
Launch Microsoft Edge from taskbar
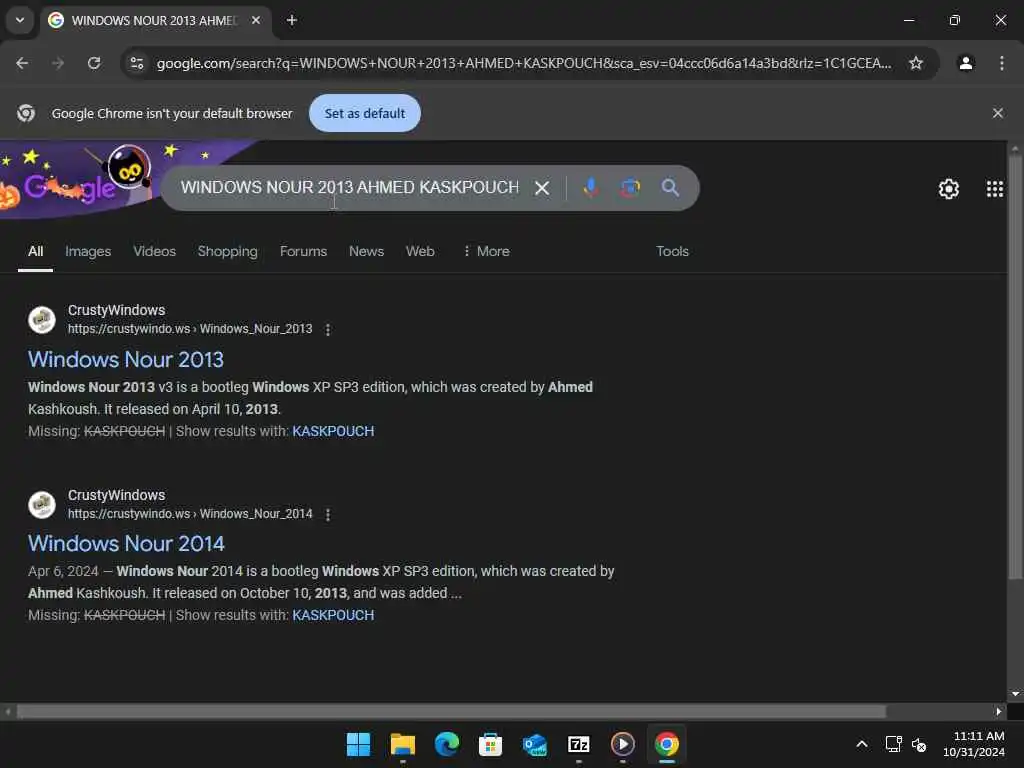[447, 744]
